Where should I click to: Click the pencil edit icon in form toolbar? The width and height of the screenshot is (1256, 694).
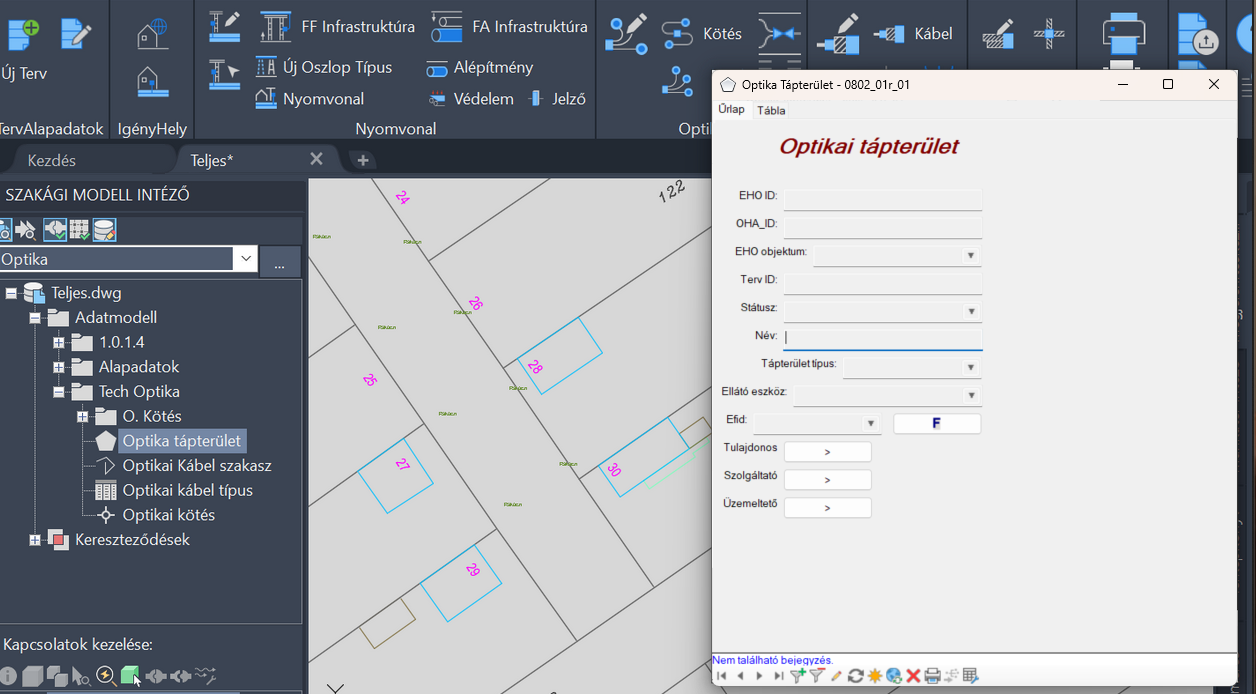(x=836, y=676)
